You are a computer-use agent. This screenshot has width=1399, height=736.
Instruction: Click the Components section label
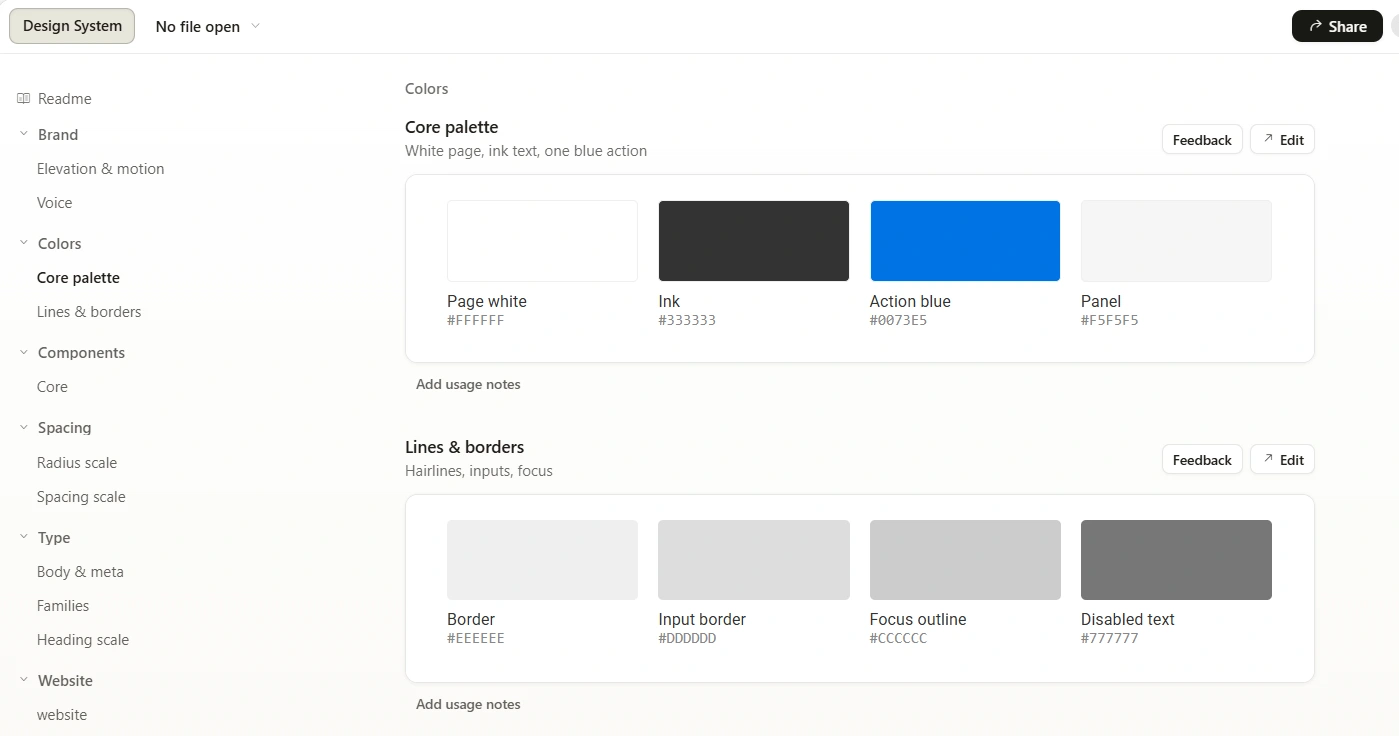[81, 352]
